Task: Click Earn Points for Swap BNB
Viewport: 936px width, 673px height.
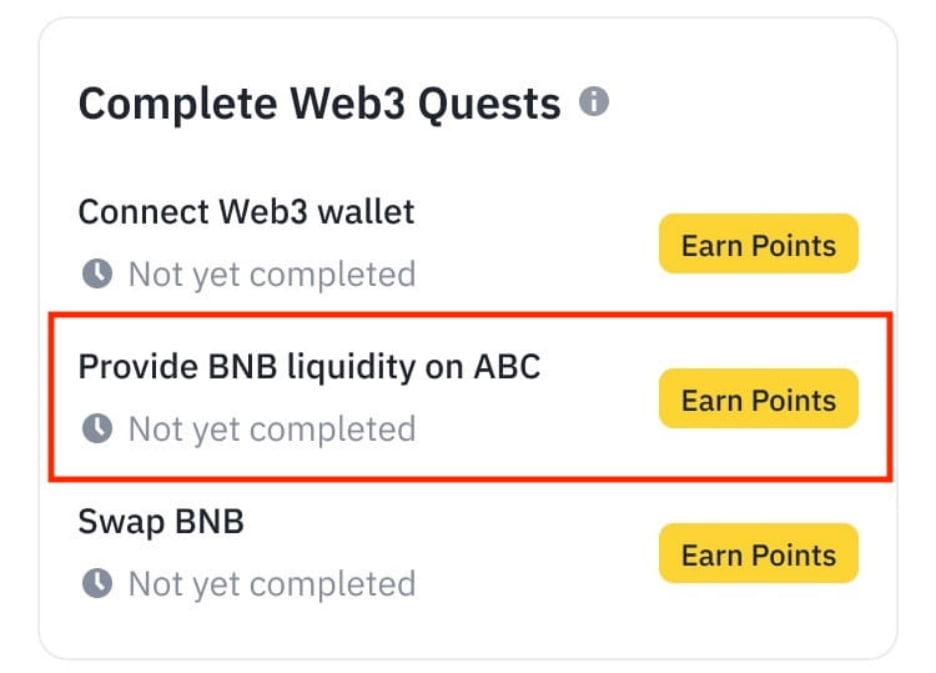Action: pos(758,553)
